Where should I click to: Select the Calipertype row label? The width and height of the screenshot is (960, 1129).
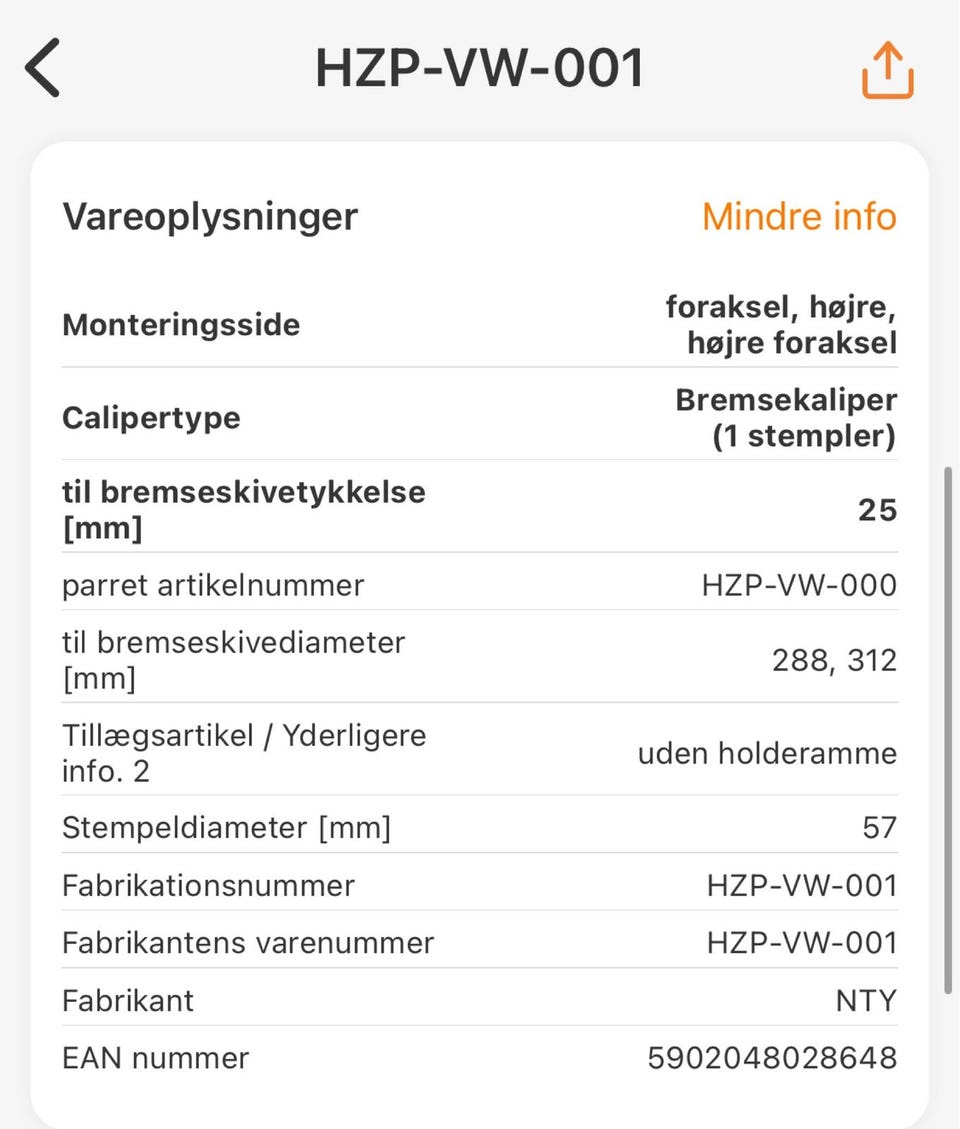(151, 417)
